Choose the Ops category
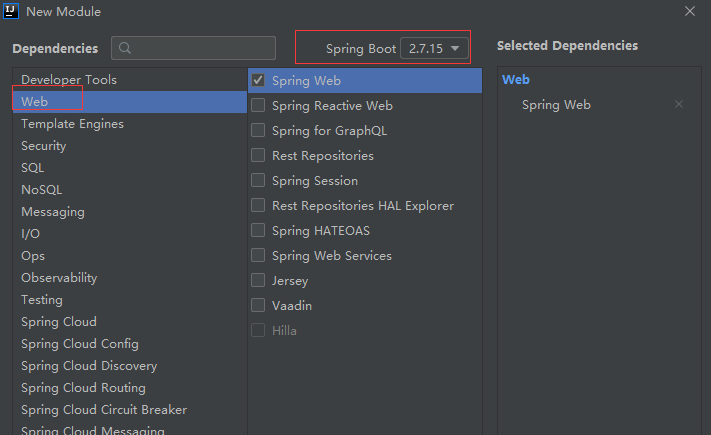This screenshot has width=711, height=435. pos(130,256)
